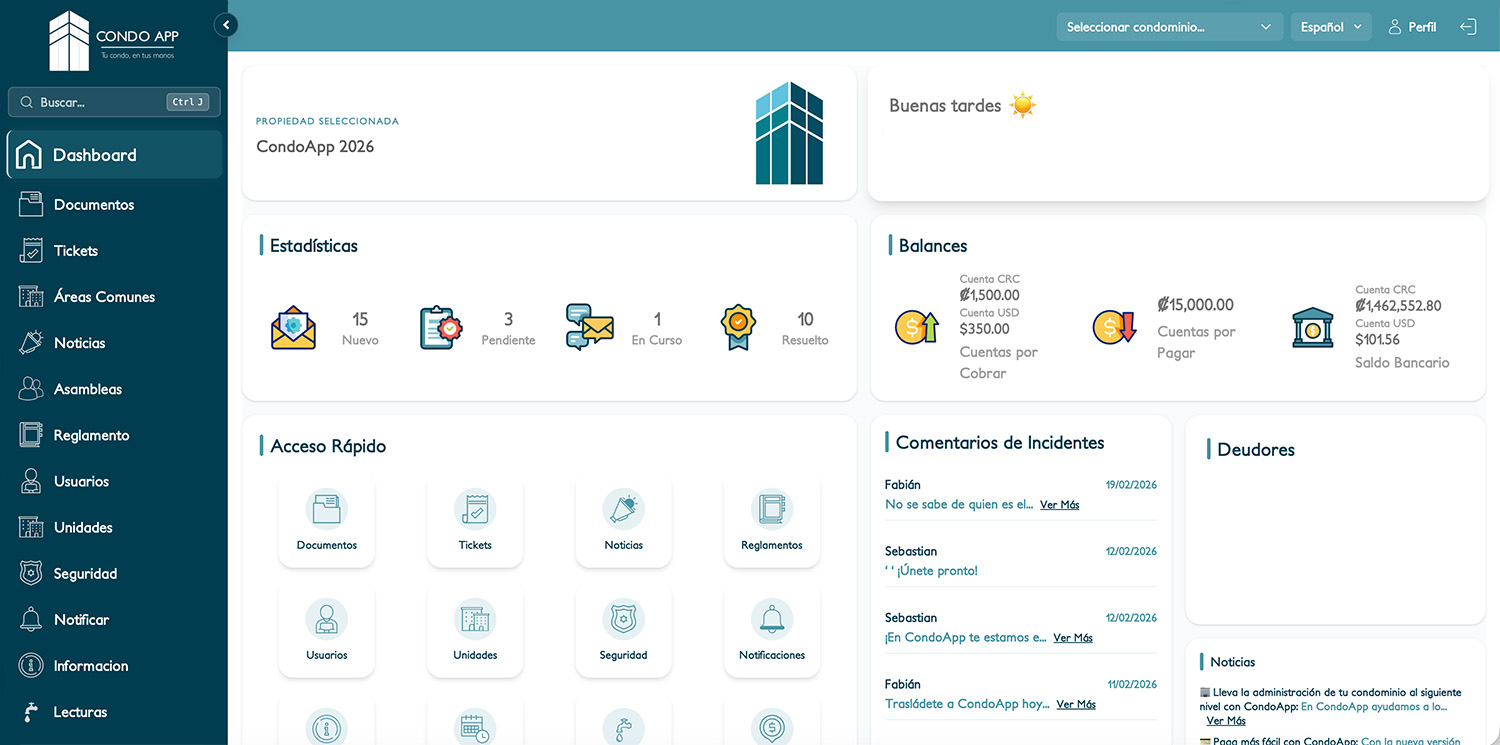This screenshot has width=1500, height=745.
Task: Open Tickets quick access tile
Action: click(x=475, y=521)
